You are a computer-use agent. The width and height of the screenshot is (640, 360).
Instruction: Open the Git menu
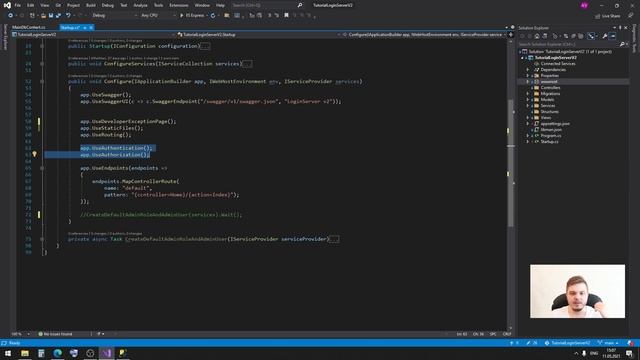click(x=58, y=5)
